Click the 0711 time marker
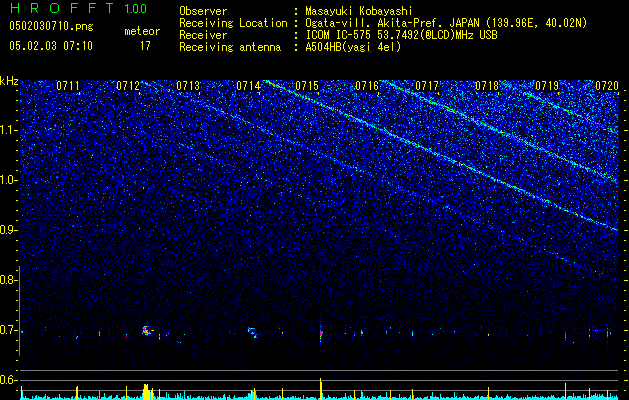 coord(68,86)
